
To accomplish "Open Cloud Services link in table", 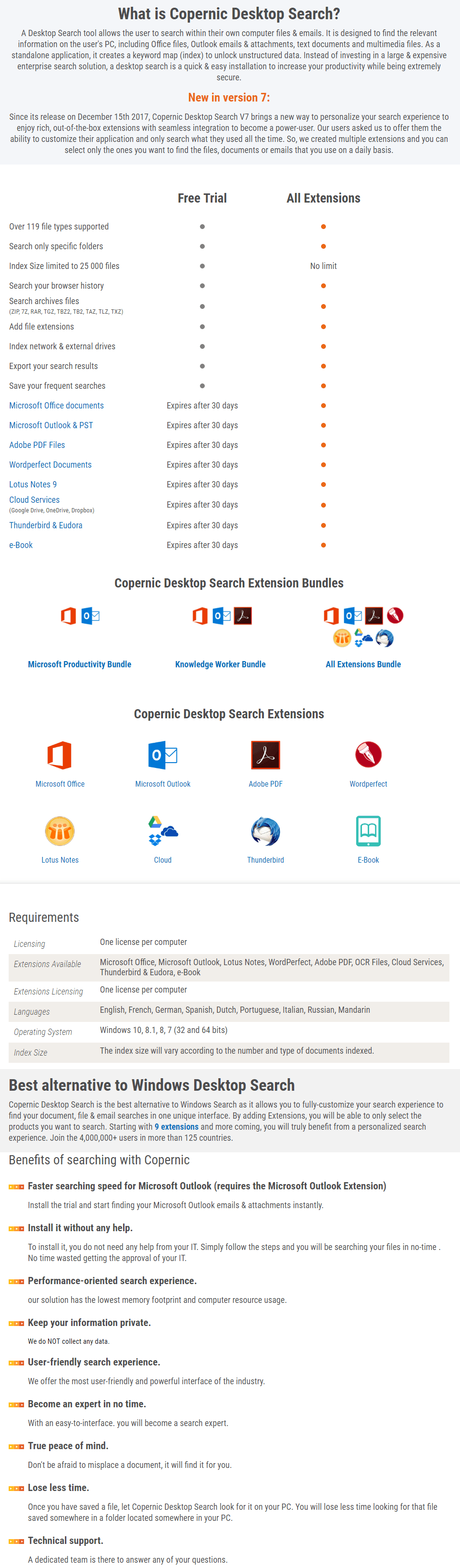I will tap(35, 500).
